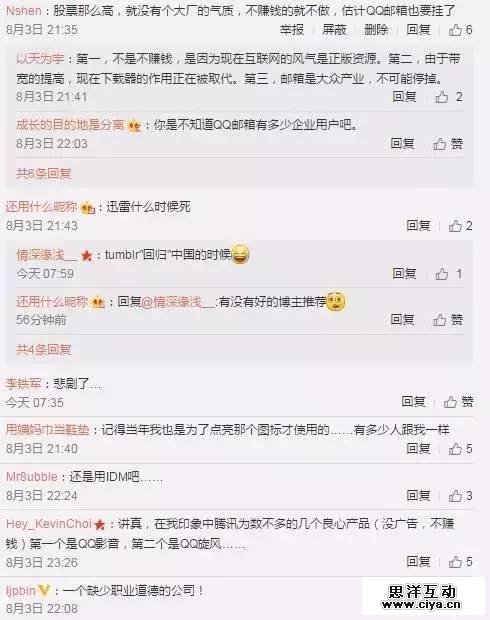Viewport: 490px width, 620px height.
Task: Like 情深缘浅__'s tumblr reply
Action: pyautogui.click(x=448, y=274)
